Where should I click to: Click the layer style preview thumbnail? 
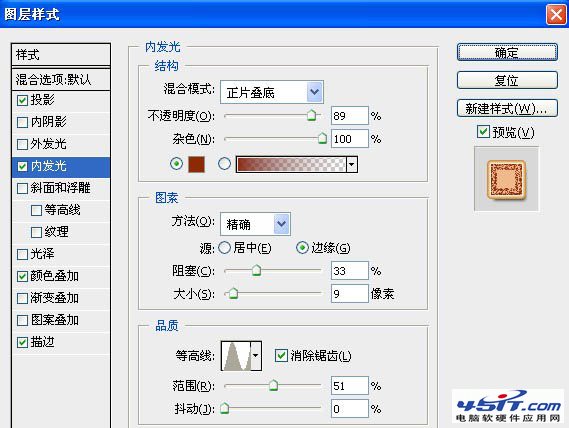[506, 179]
